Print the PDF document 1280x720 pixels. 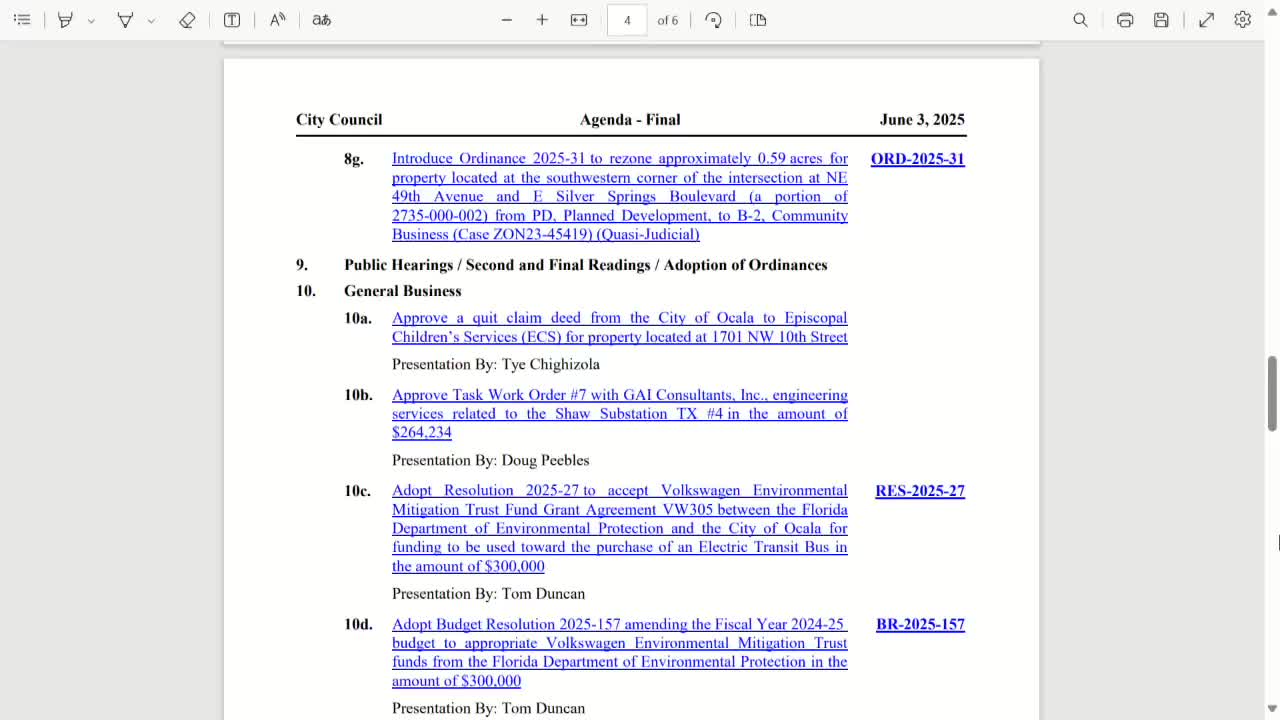click(x=1125, y=20)
